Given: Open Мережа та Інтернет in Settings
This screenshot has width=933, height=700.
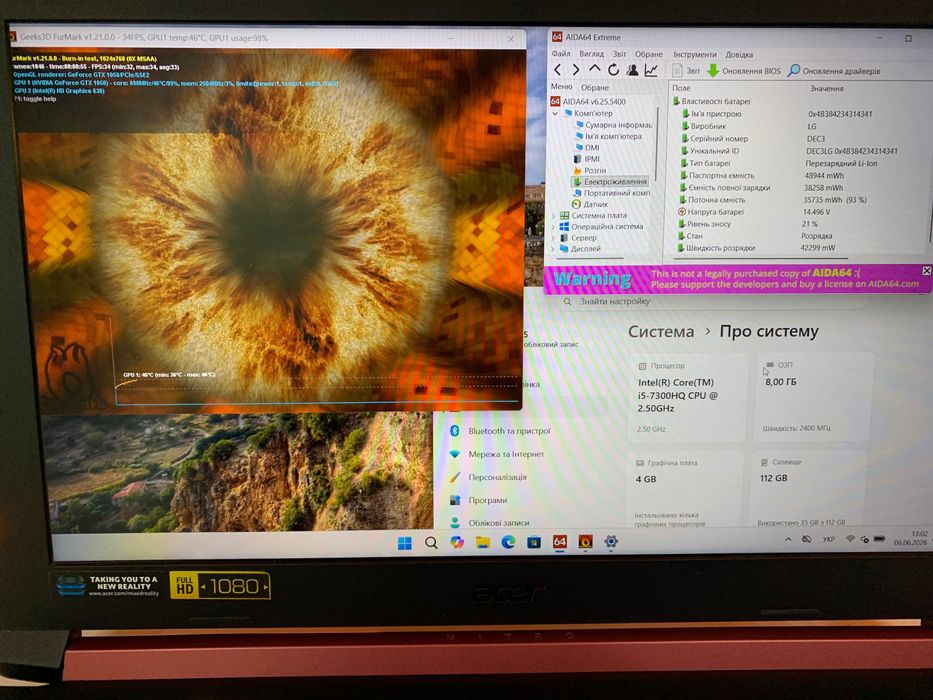Looking at the screenshot, I should point(497,454).
